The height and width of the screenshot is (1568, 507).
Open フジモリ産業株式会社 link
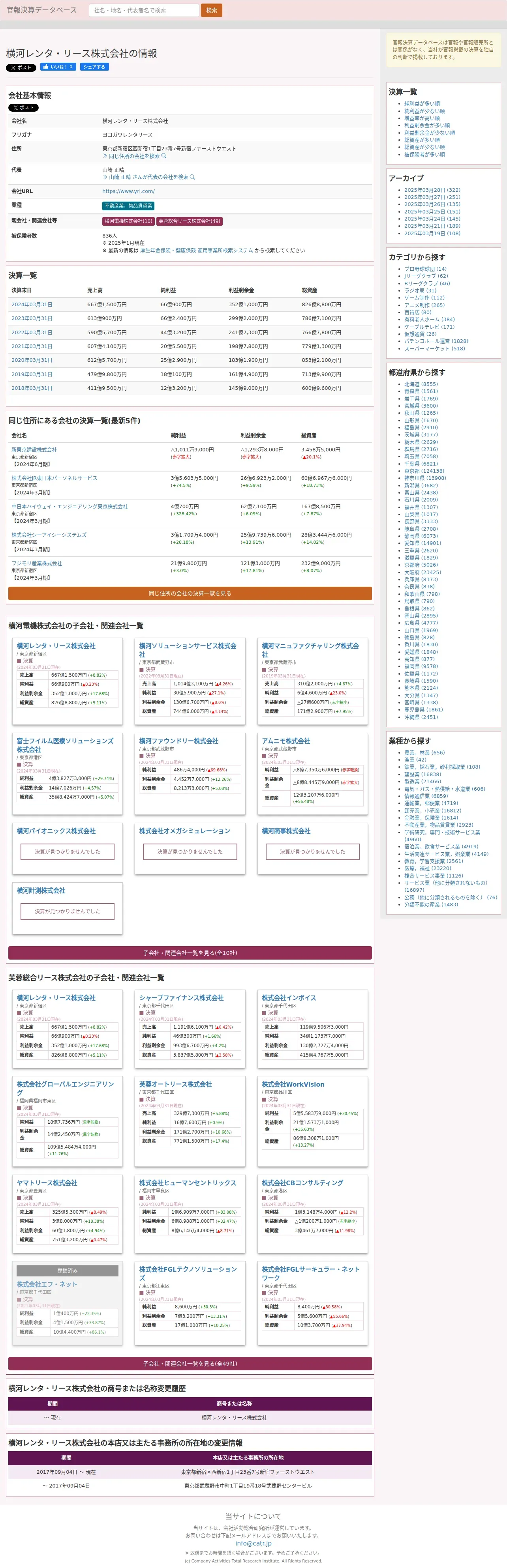click(x=37, y=564)
